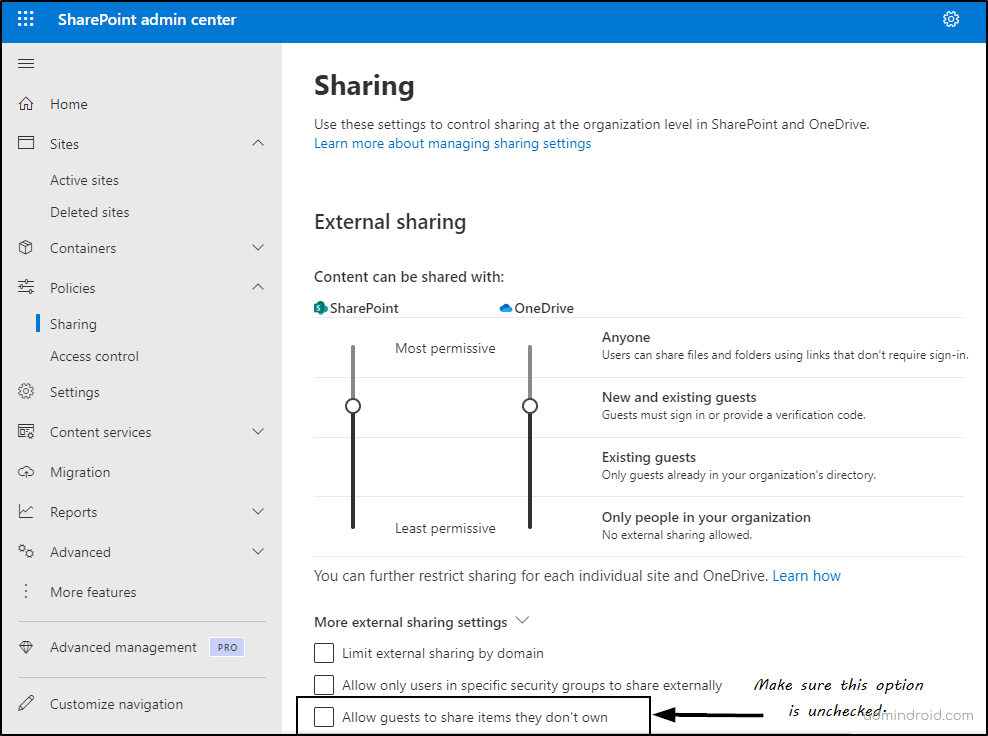Open the app launcher waffle icon

coord(26,19)
